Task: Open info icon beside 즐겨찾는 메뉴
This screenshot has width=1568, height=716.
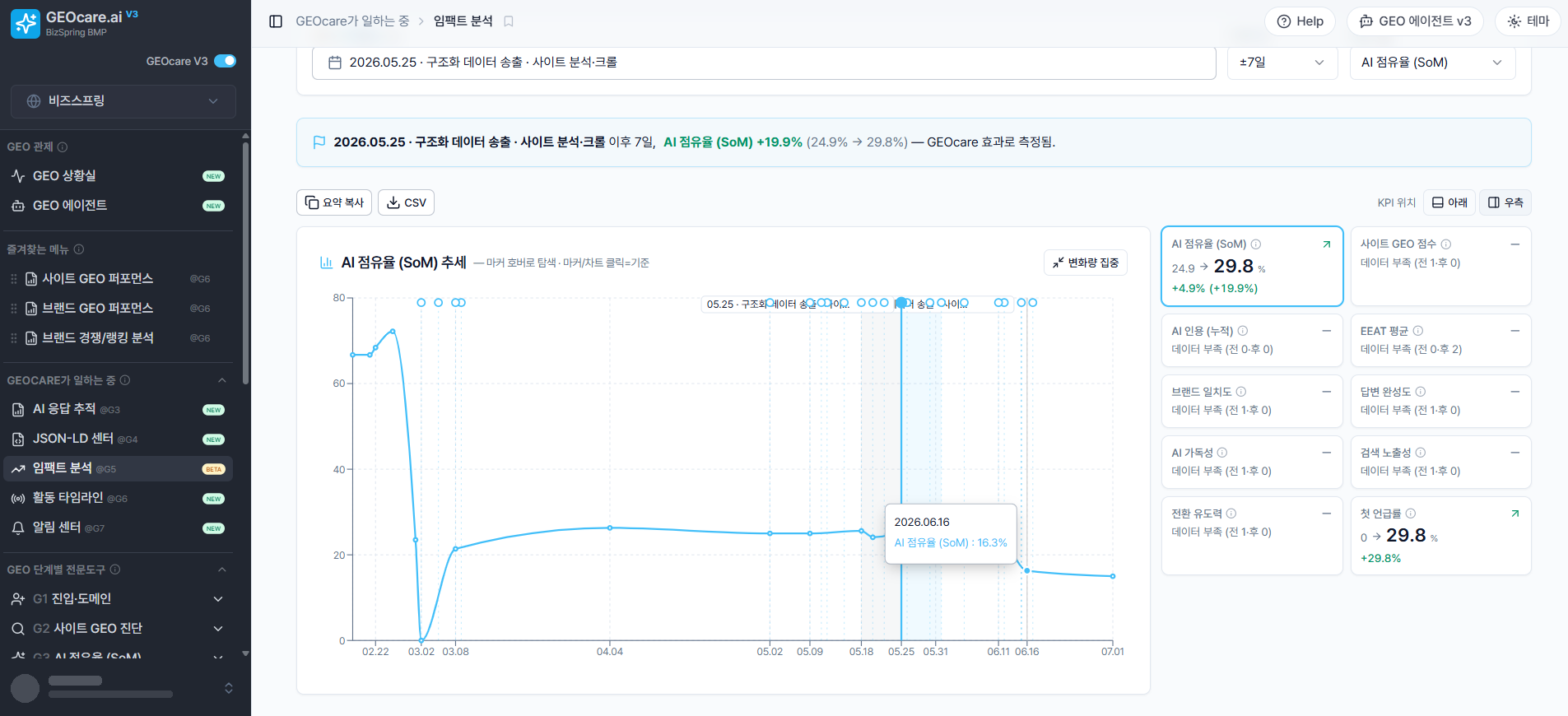Action: point(79,249)
